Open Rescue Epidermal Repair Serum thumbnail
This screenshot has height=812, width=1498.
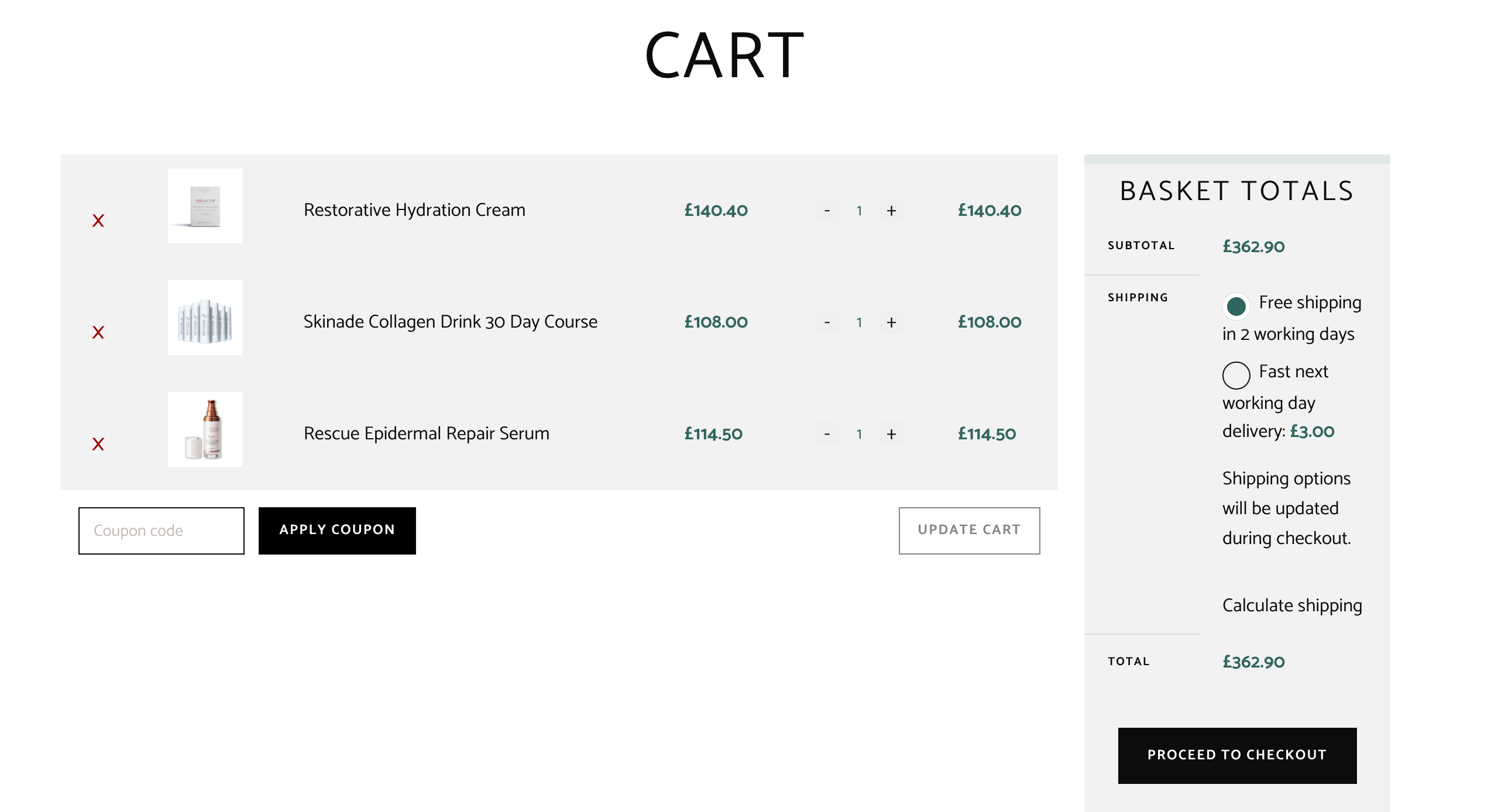pos(205,429)
